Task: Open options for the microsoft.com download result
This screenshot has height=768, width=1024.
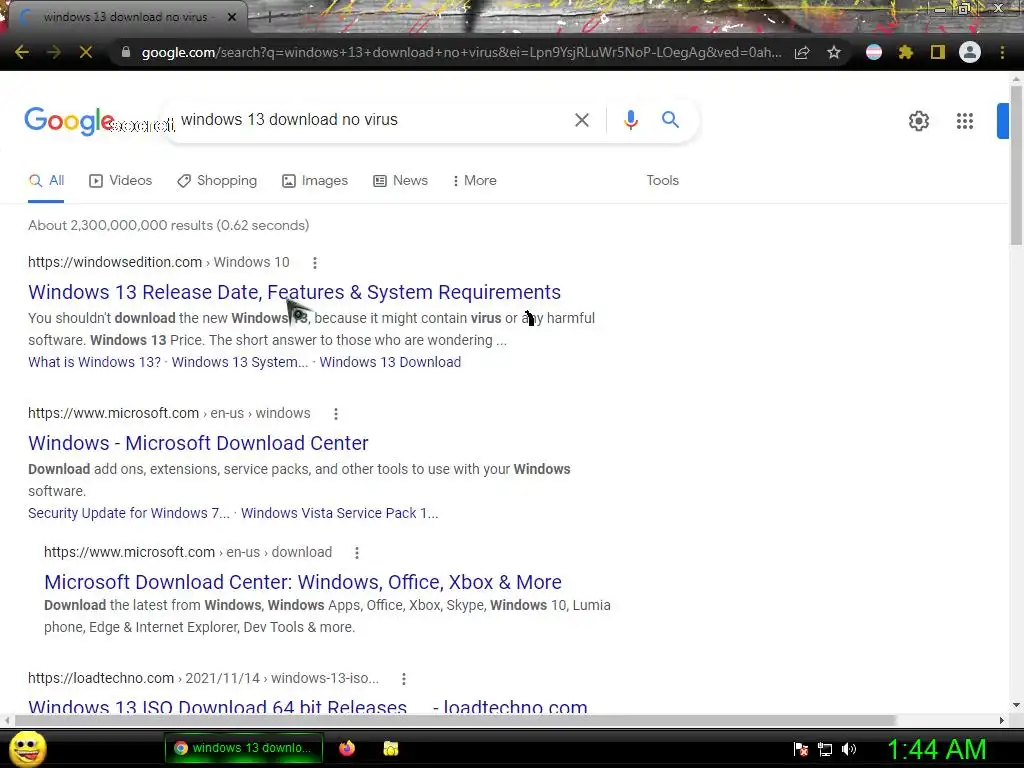Action: [x=357, y=552]
